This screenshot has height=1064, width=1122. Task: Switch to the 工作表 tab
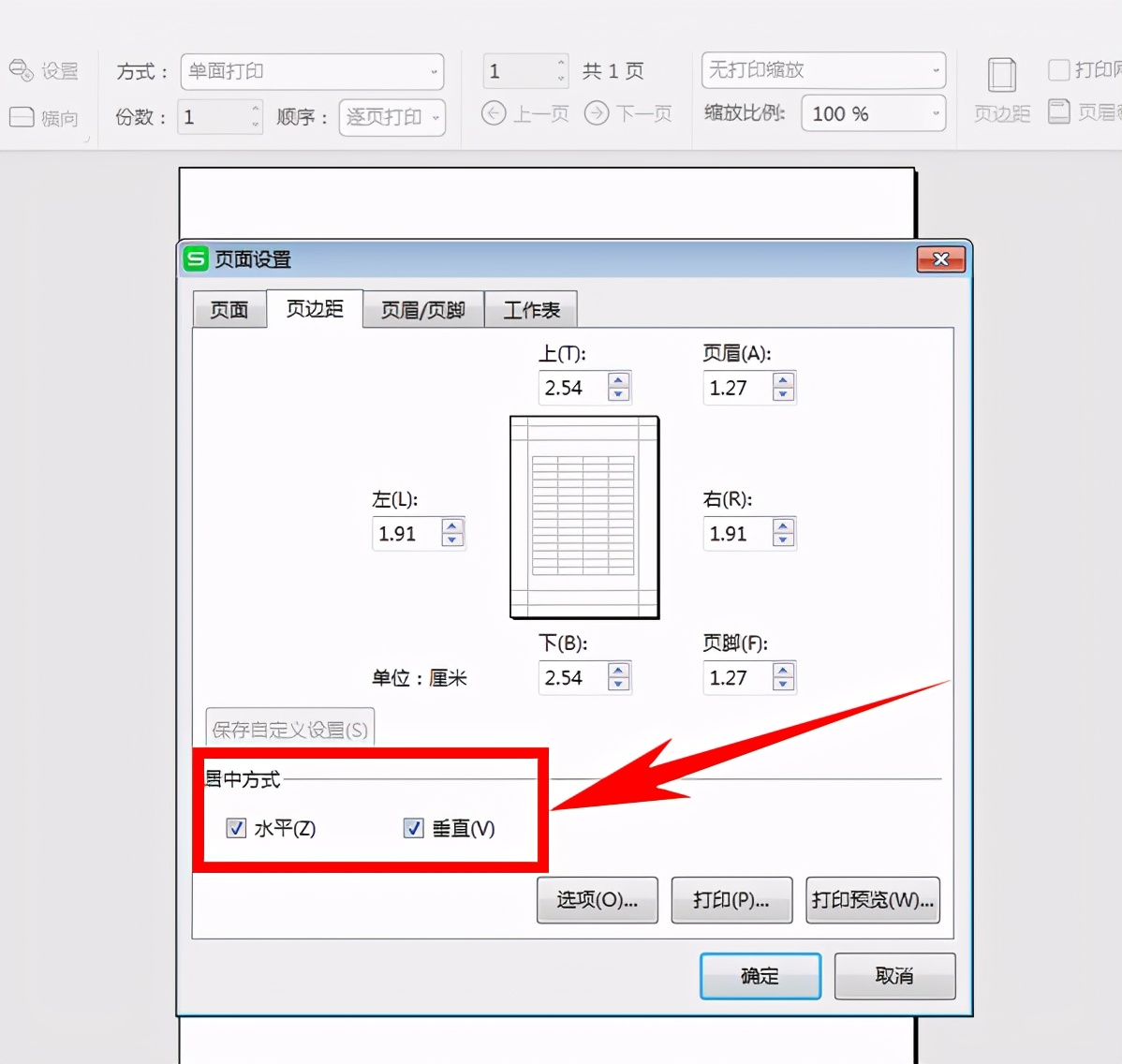coord(531,309)
